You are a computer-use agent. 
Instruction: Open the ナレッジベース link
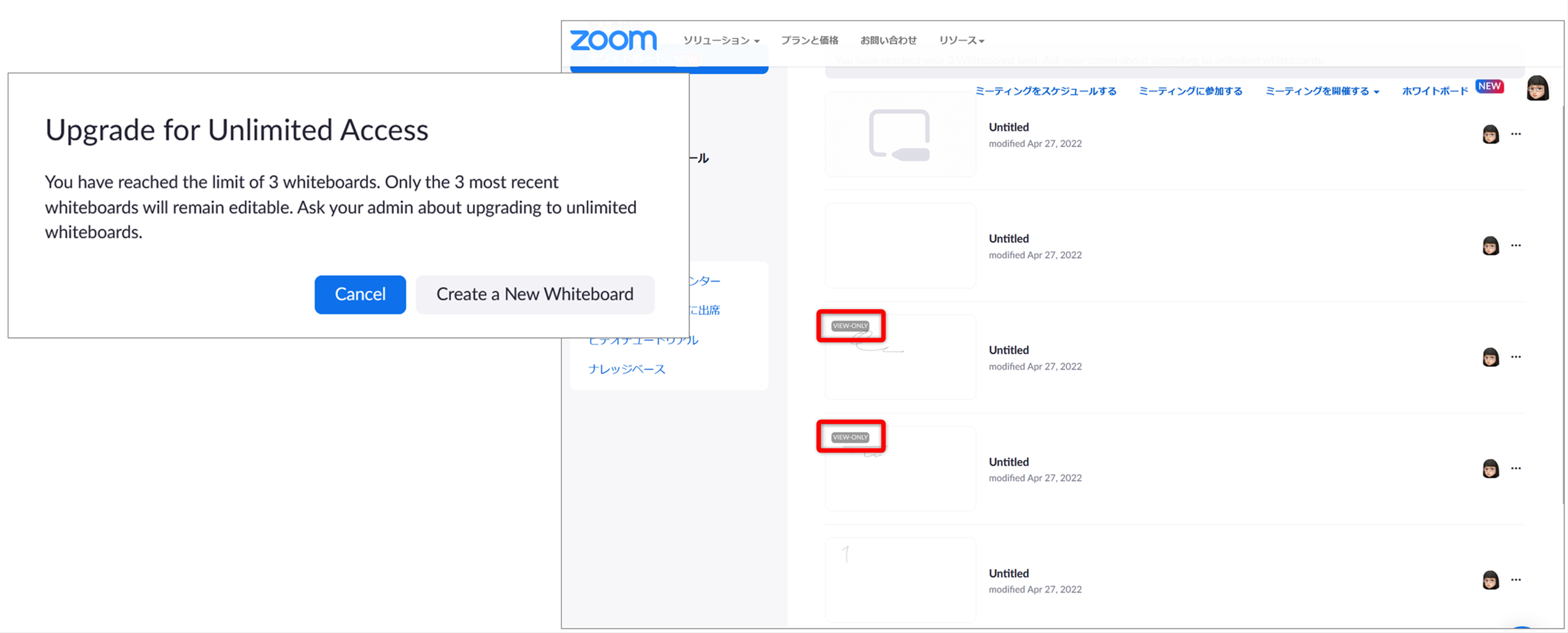tap(626, 369)
